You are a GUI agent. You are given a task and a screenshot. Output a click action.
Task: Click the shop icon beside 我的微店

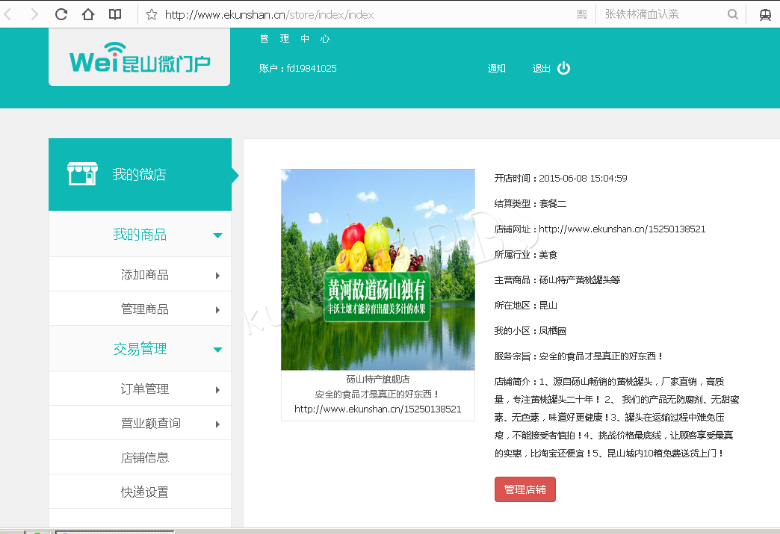click(x=82, y=174)
